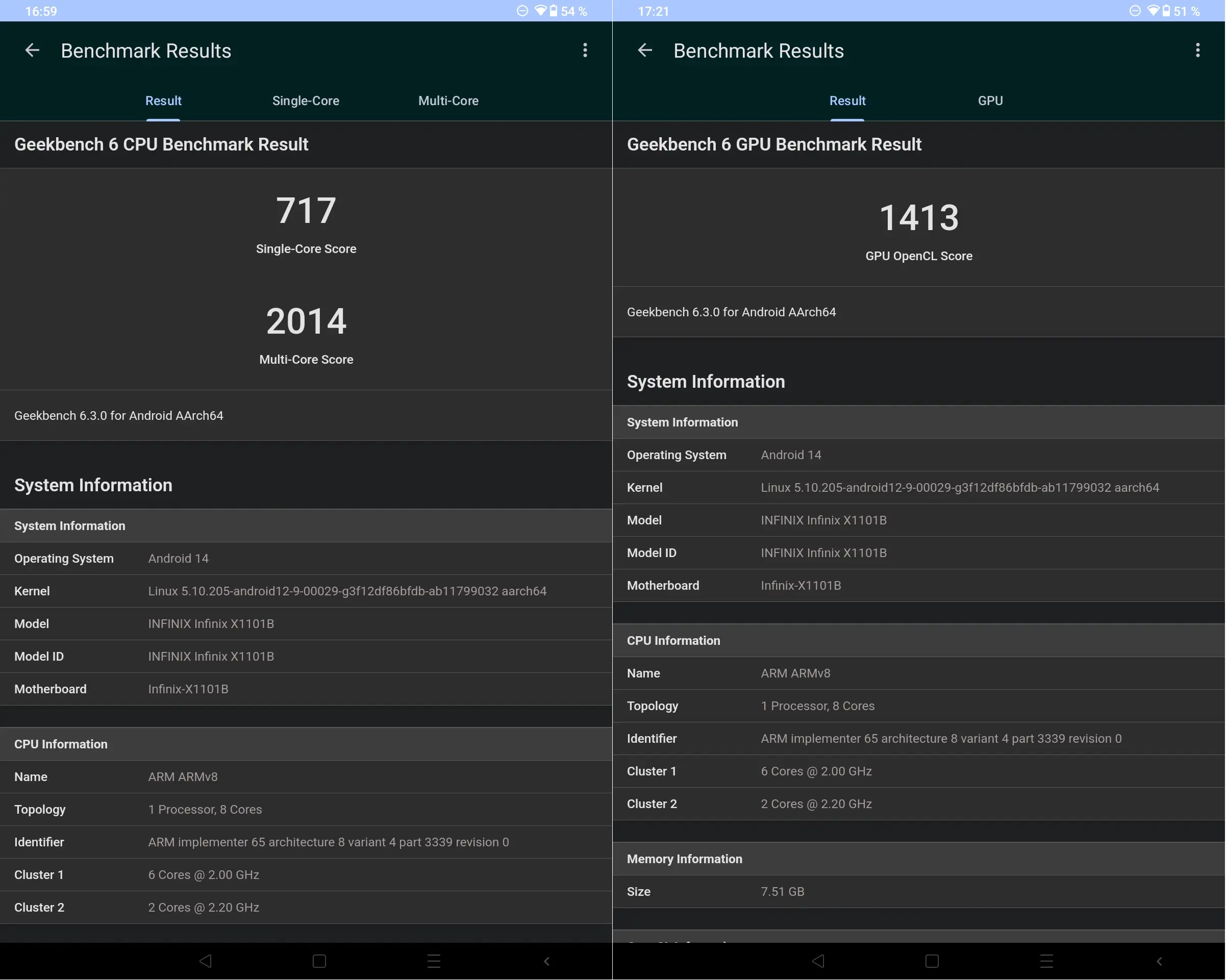Tap Android back triangle on left screen
This screenshot has height=980, width=1226.
(x=206, y=961)
